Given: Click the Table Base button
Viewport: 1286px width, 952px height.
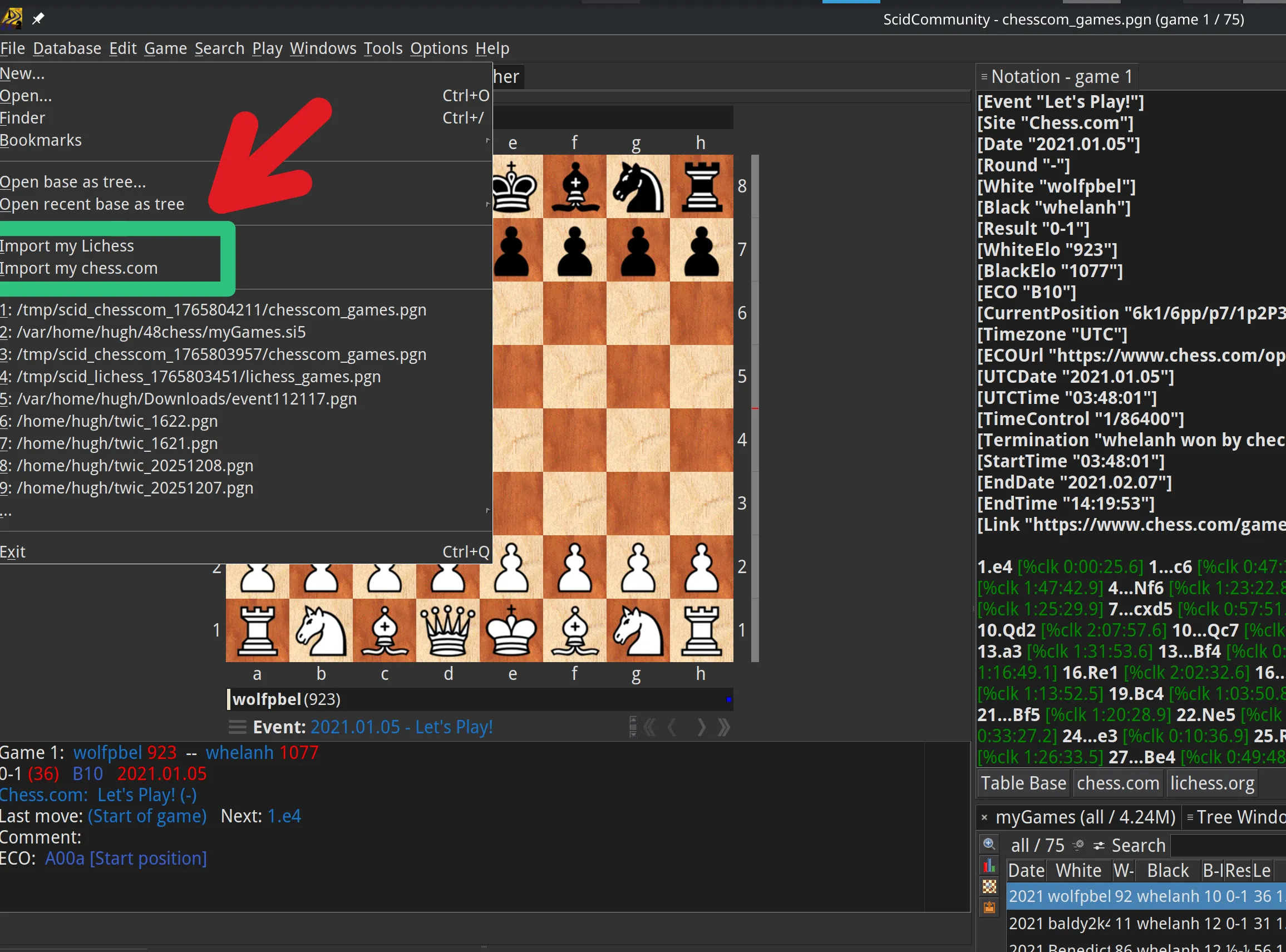Looking at the screenshot, I should pos(1023,783).
